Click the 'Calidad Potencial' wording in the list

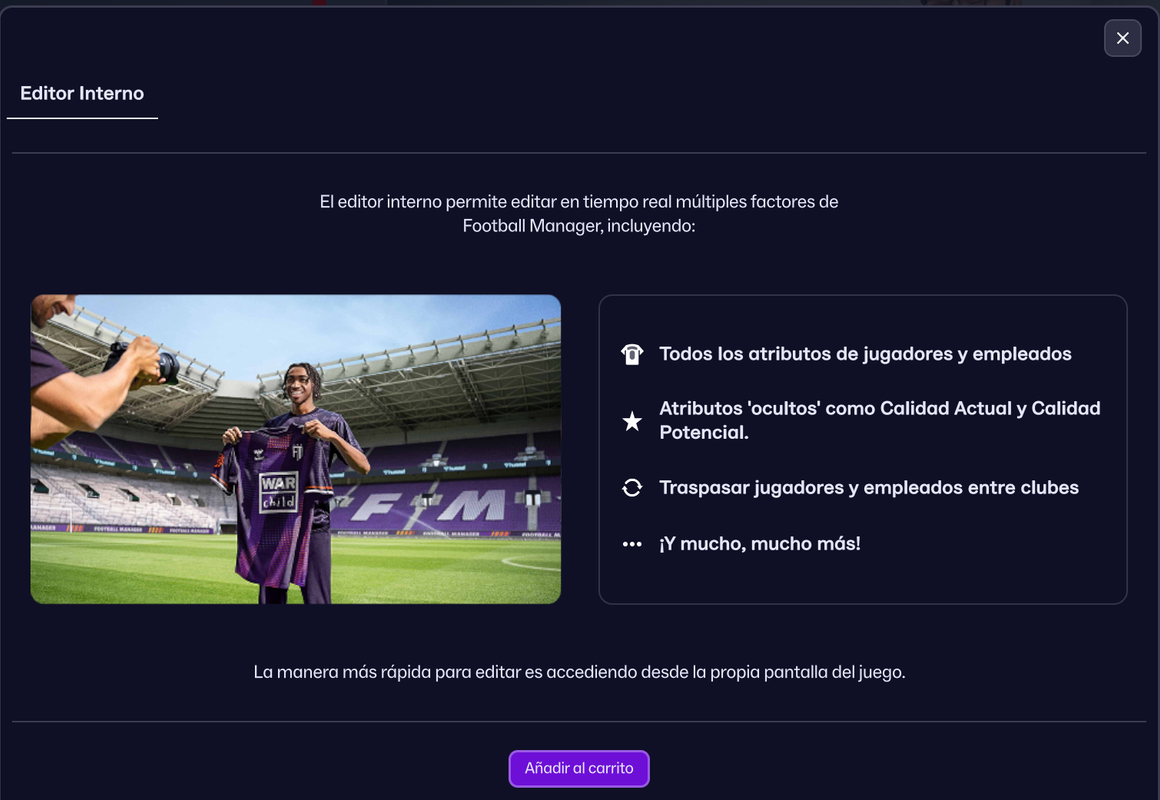click(x=880, y=420)
